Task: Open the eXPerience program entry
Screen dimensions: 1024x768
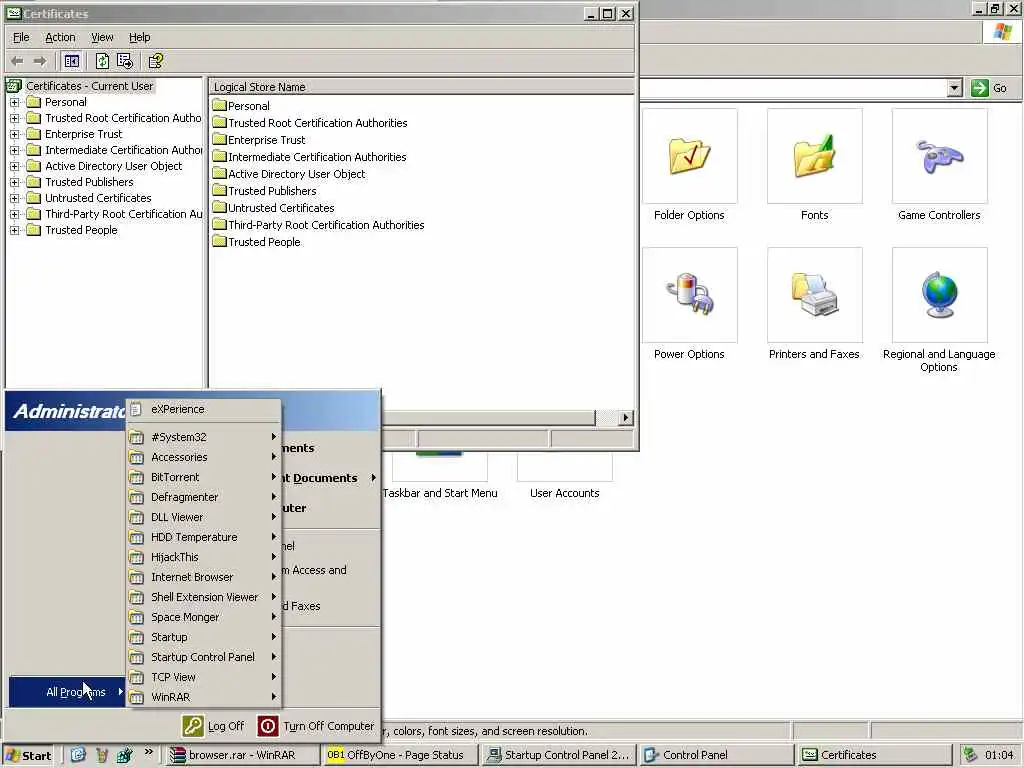Action: [204, 409]
